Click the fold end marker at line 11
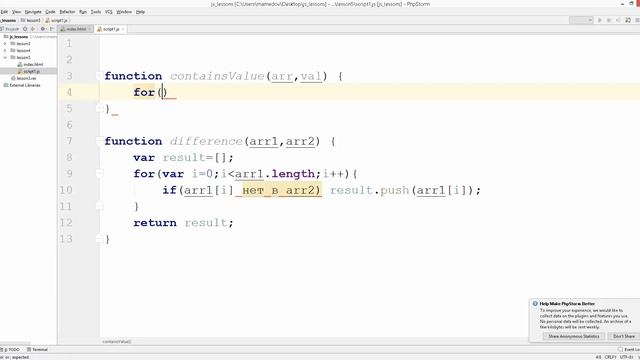640x360 pixels. [x=99, y=206]
